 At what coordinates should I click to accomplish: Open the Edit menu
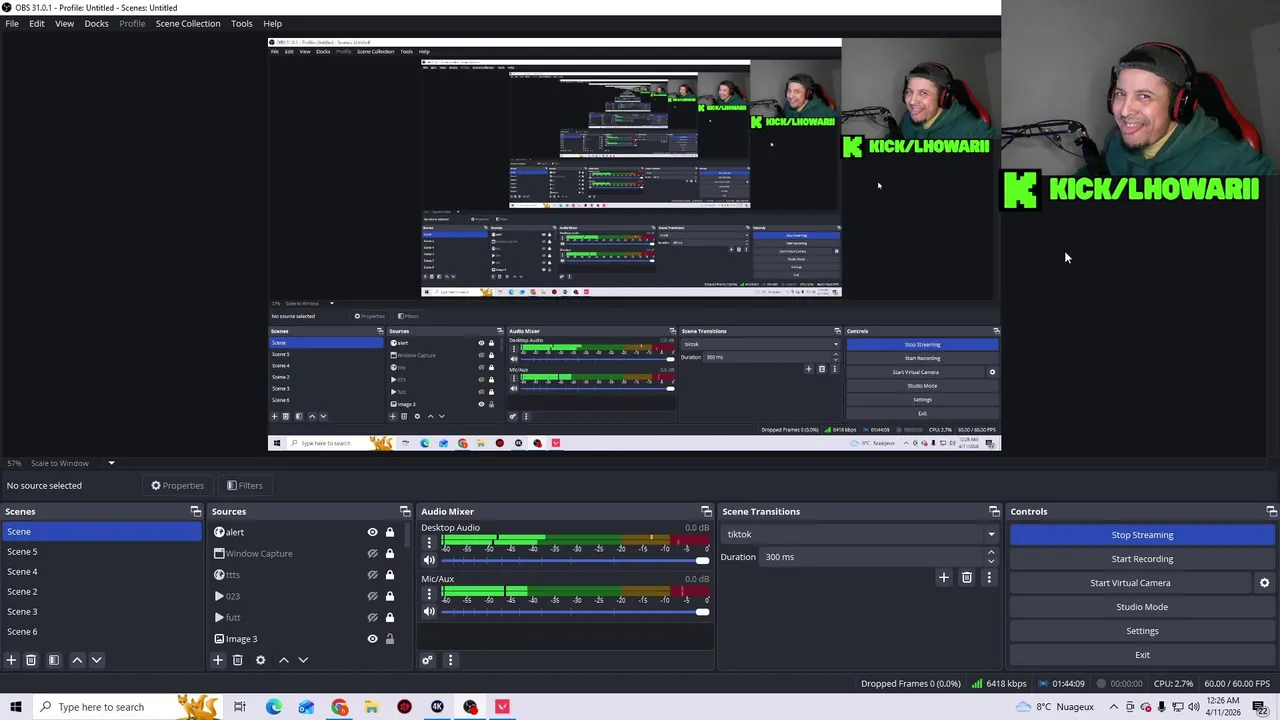pos(36,23)
